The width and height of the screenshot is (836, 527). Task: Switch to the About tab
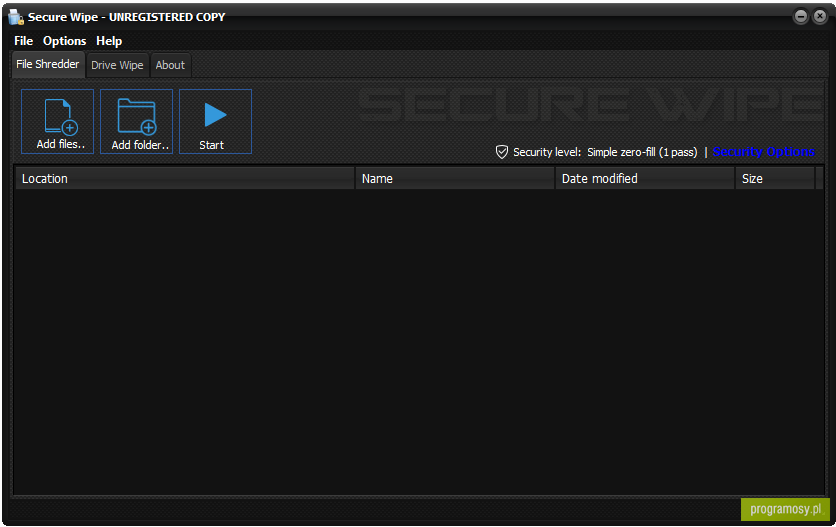pos(171,65)
